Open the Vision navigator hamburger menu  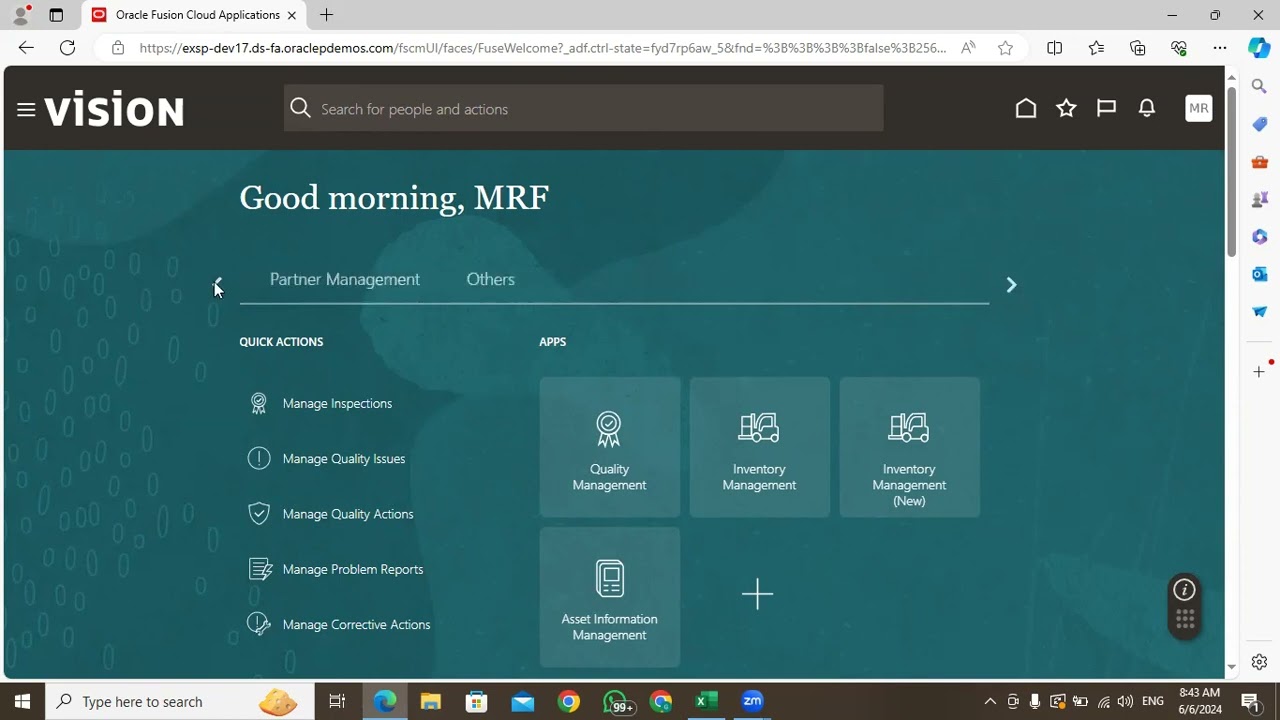[x=26, y=110]
